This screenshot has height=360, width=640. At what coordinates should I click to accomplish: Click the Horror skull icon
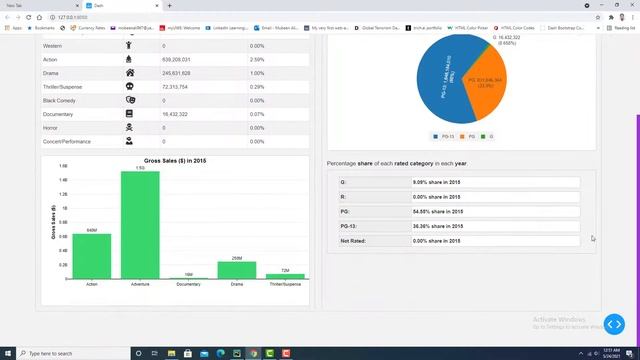129,127
